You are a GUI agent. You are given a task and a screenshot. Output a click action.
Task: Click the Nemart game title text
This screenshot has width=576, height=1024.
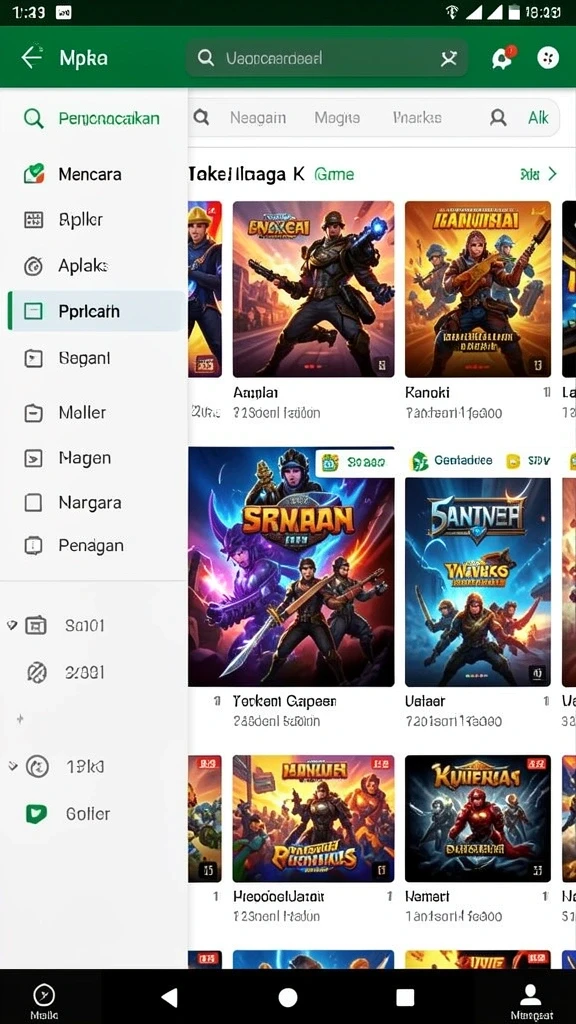tap(427, 897)
